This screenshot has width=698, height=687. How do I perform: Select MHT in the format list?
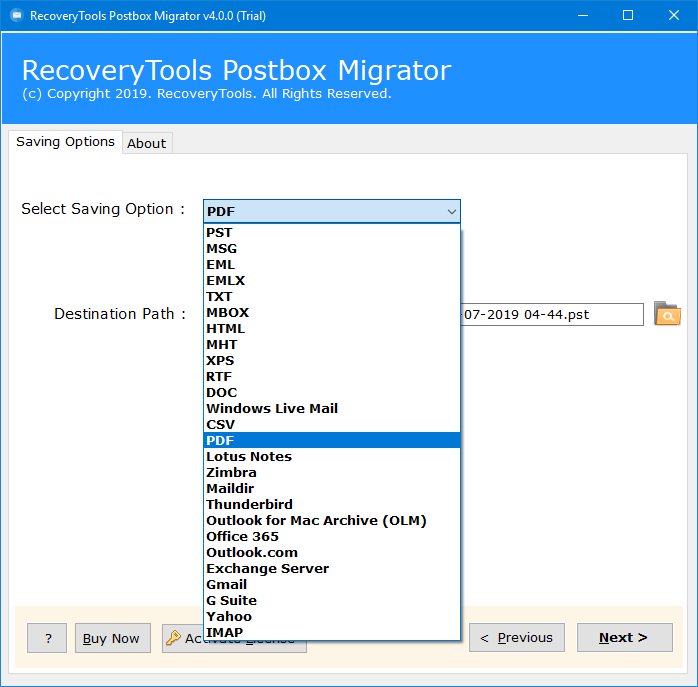click(x=332, y=345)
